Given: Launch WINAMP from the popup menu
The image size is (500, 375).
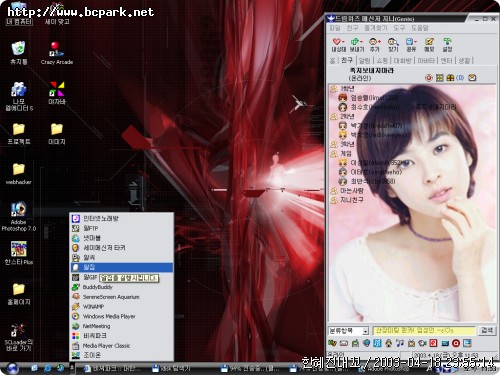Looking at the screenshot, I should [122, 306].
